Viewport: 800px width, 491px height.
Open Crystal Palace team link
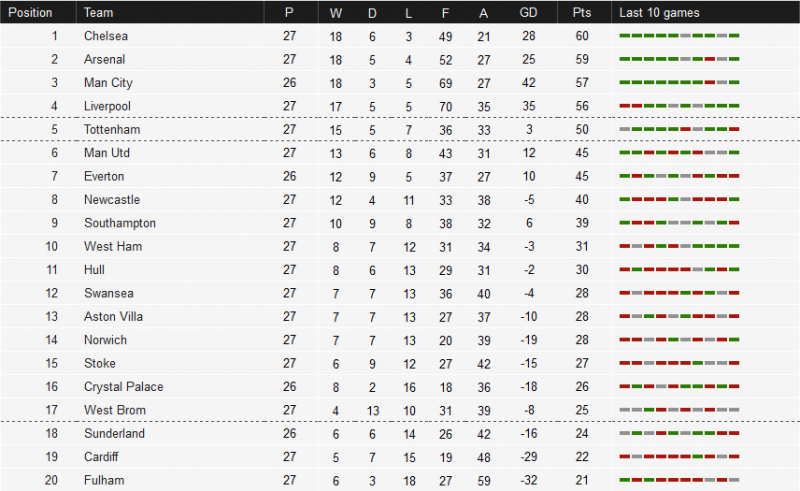pos(124,387)
